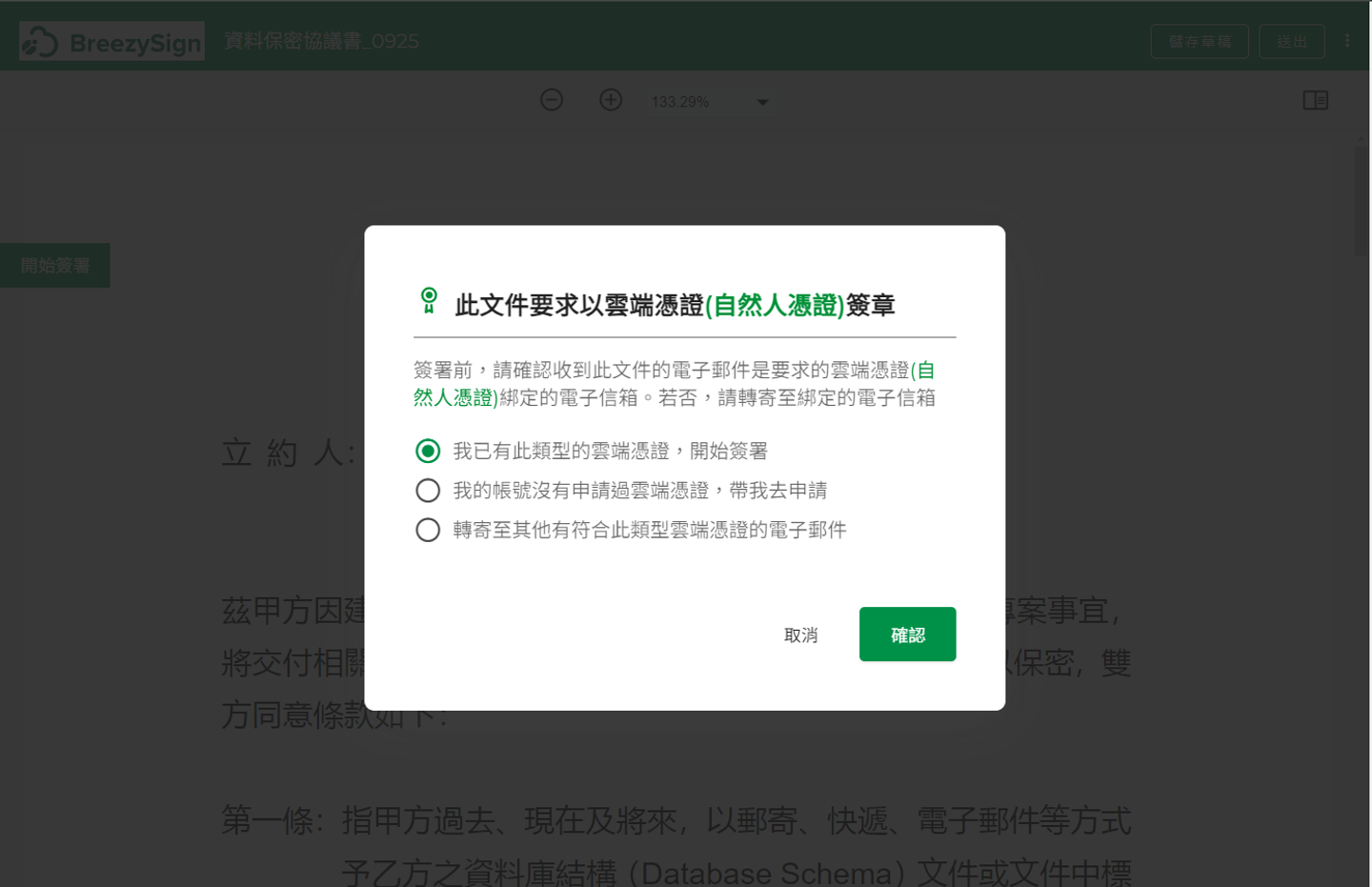Choose 我的帳號沒有申請過雲端憑證，帶我去申請 radio option
The height and width of the screenshot is (887, 1372).
click(x=428, y=491)
